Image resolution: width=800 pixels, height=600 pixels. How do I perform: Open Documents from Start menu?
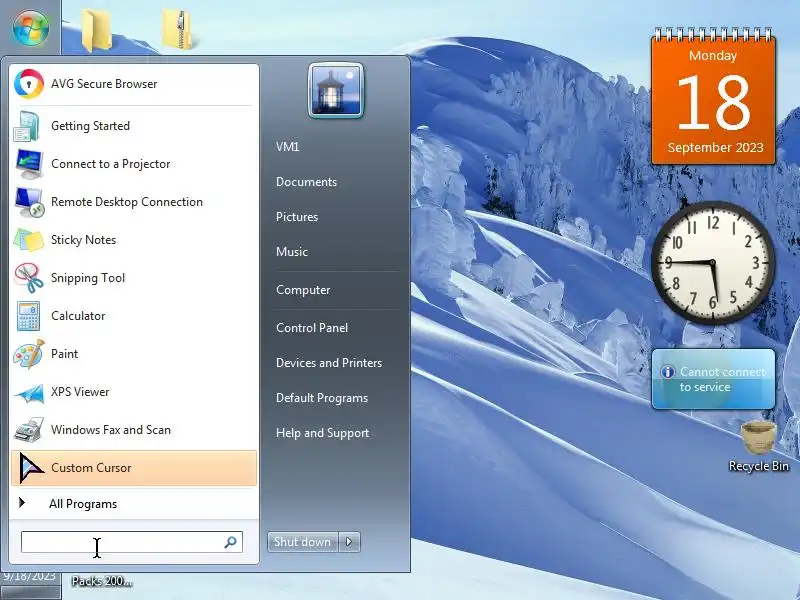tap(306, 182)
